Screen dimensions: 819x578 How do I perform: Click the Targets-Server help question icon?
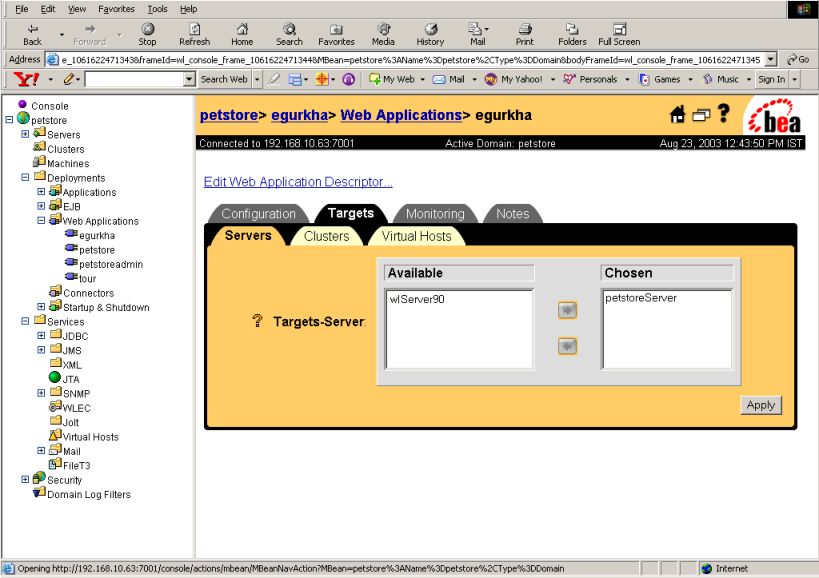click(257, 321)
